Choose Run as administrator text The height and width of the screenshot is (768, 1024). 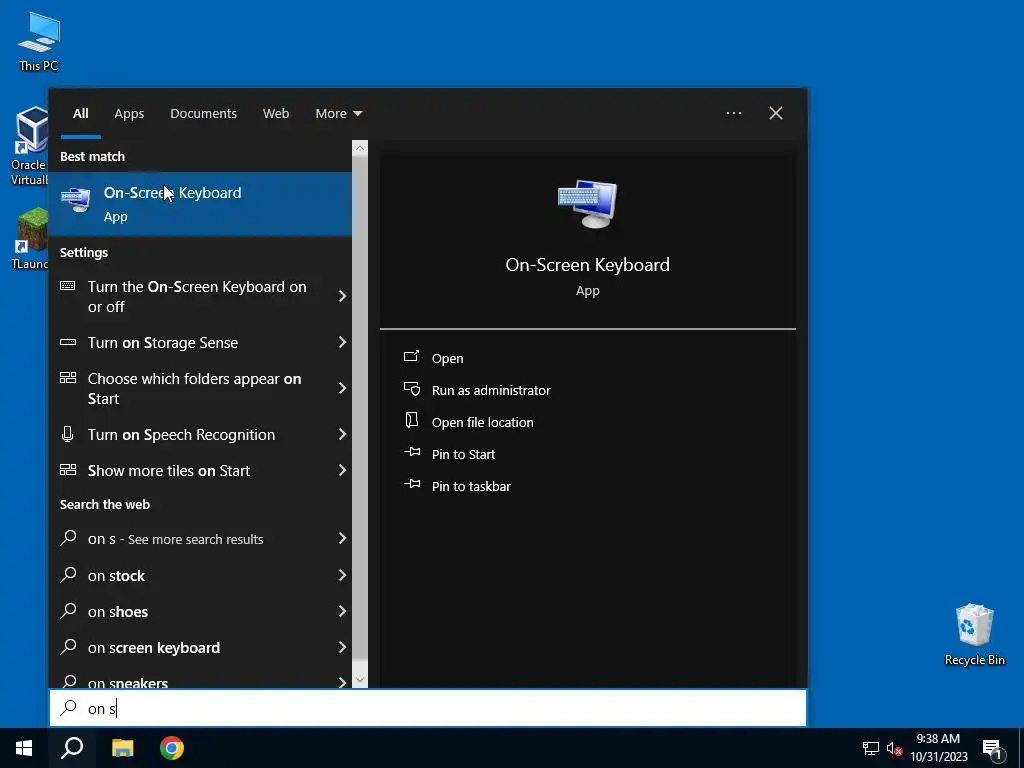(x=491, y=390)
